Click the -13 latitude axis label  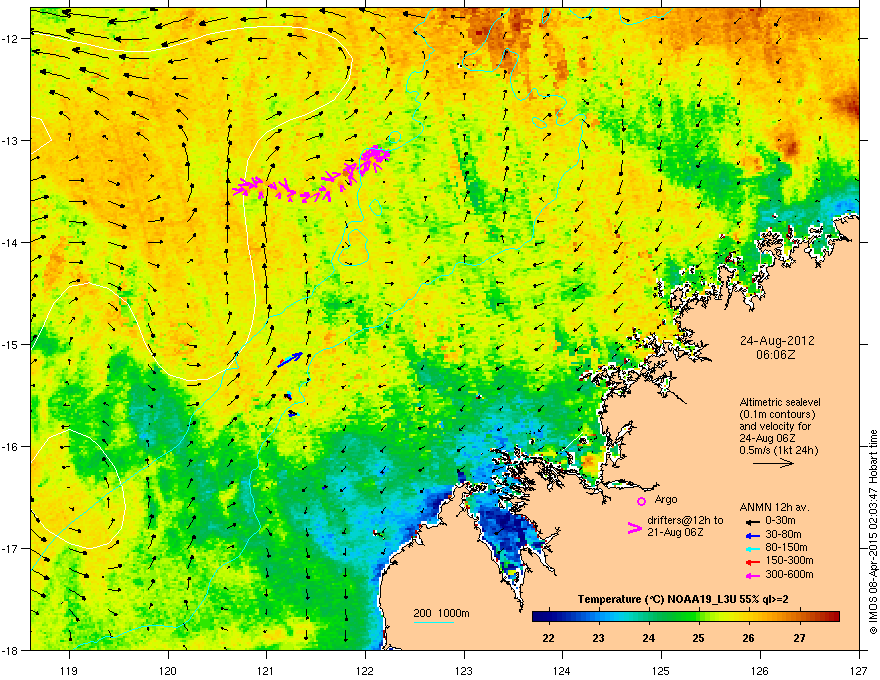coord(10,140)
